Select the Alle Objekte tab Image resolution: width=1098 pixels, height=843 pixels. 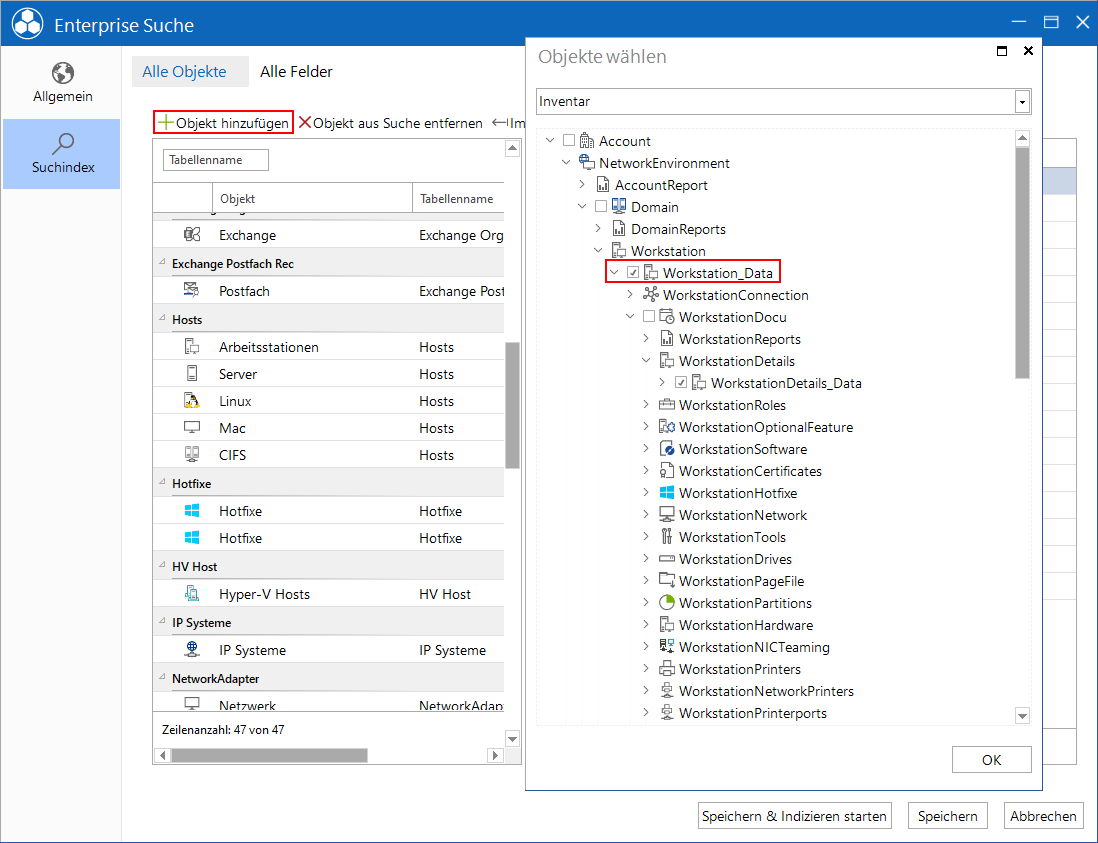(184, 71)
